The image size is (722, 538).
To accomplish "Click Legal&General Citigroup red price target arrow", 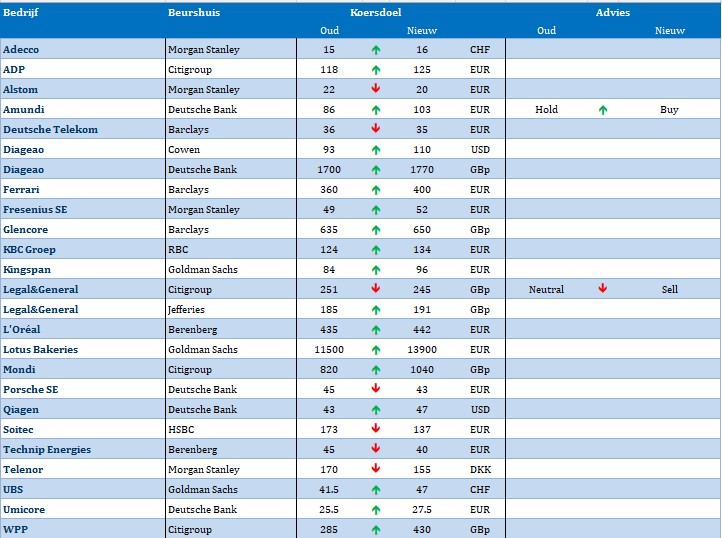I will 376,288.
